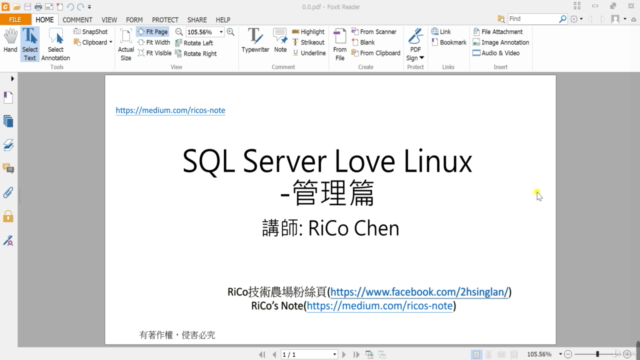640x360 pixels.
Task: Add a Bookmark
Action: 449,42
